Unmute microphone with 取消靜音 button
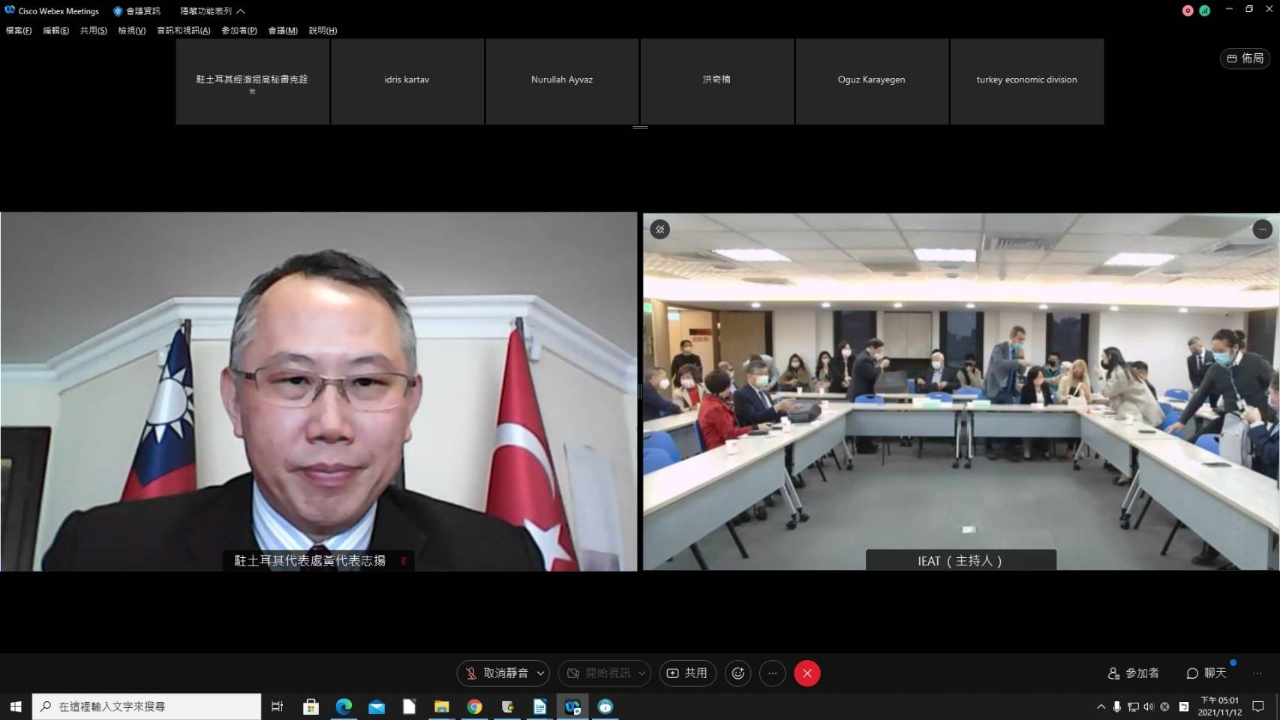1280x720 pixels. (x=496, y=673)
